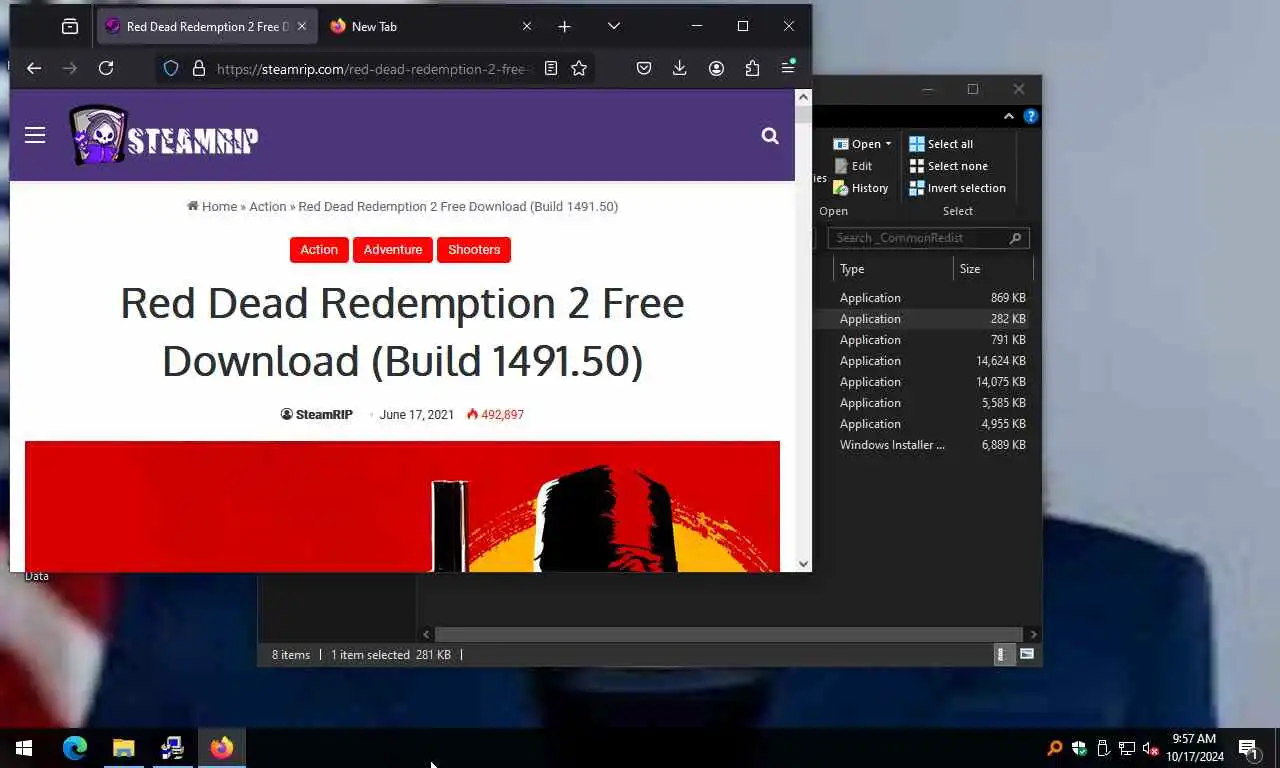The image size is (1280, 768).
Task: Switch Explorer to large icons view
Action: [x=1027, y=655]
